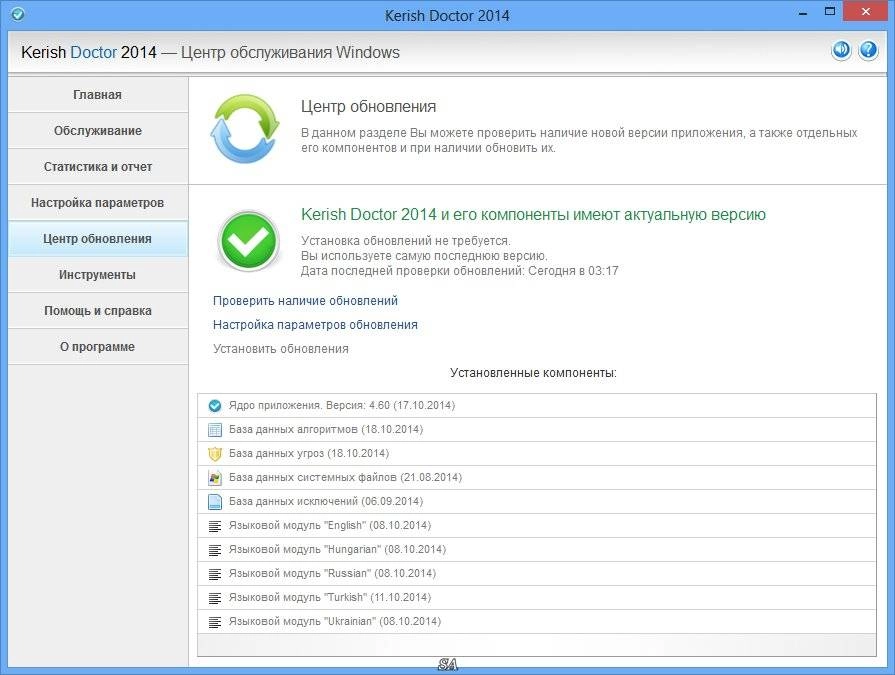895x675 pixels.
Task: Select Центр обновления in sidebar
Action: click(x=98, y=239)
